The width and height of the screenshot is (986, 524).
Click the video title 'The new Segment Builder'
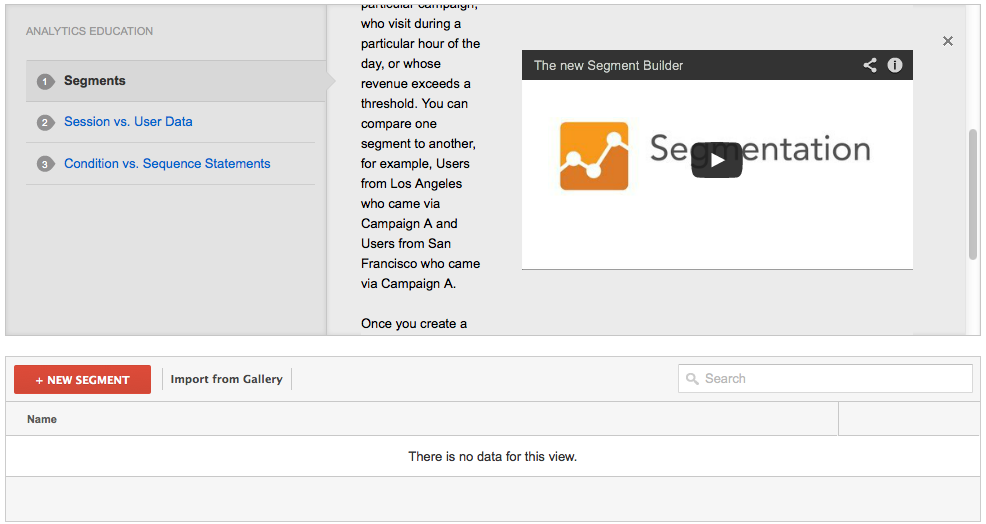(608, 65)
